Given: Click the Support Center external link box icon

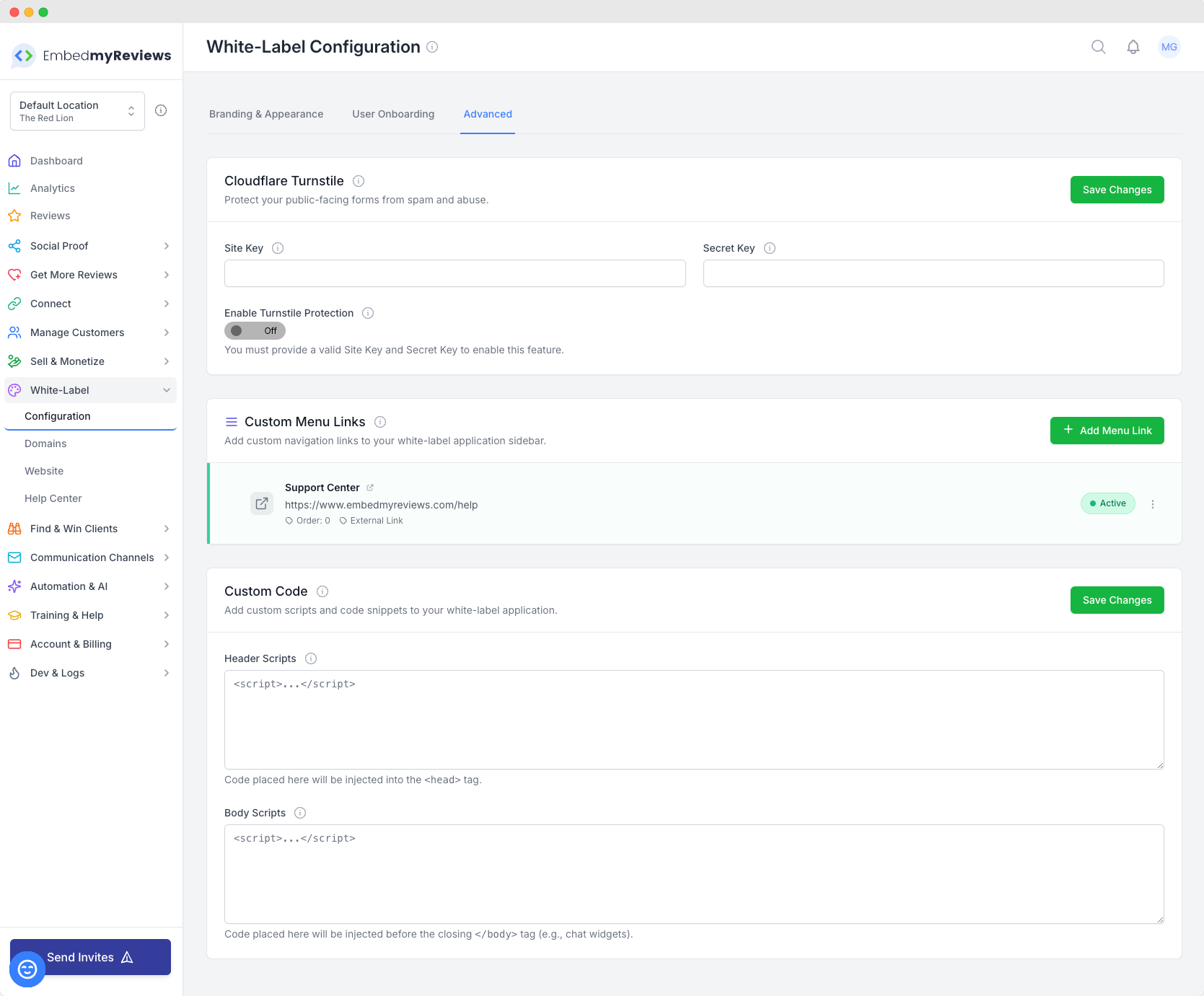Looking at the screenshot, I should click(262, 503).
